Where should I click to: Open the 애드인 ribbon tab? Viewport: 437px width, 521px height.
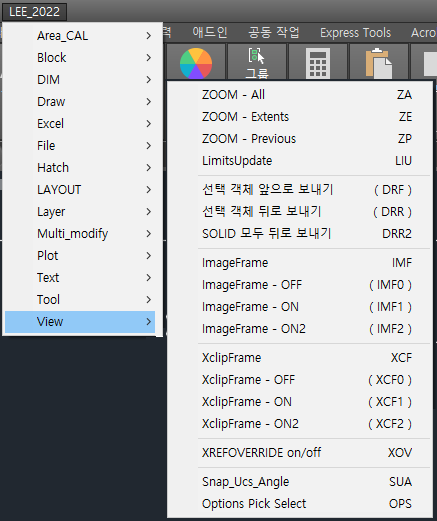click(210, 33)
